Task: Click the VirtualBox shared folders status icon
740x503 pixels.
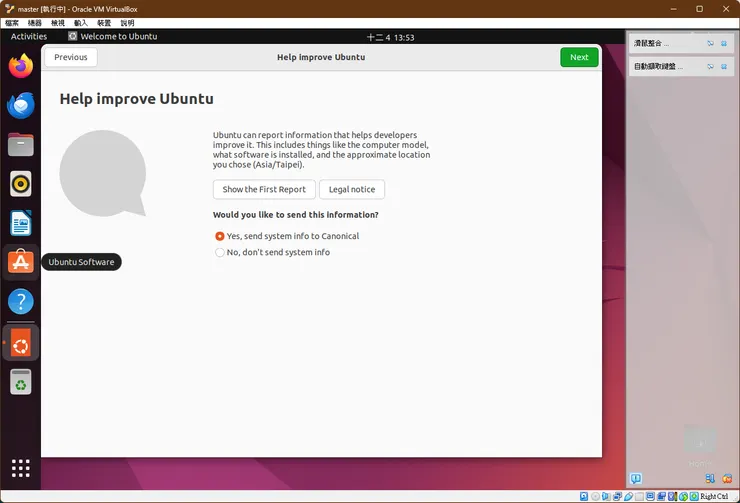Action: 639,496
